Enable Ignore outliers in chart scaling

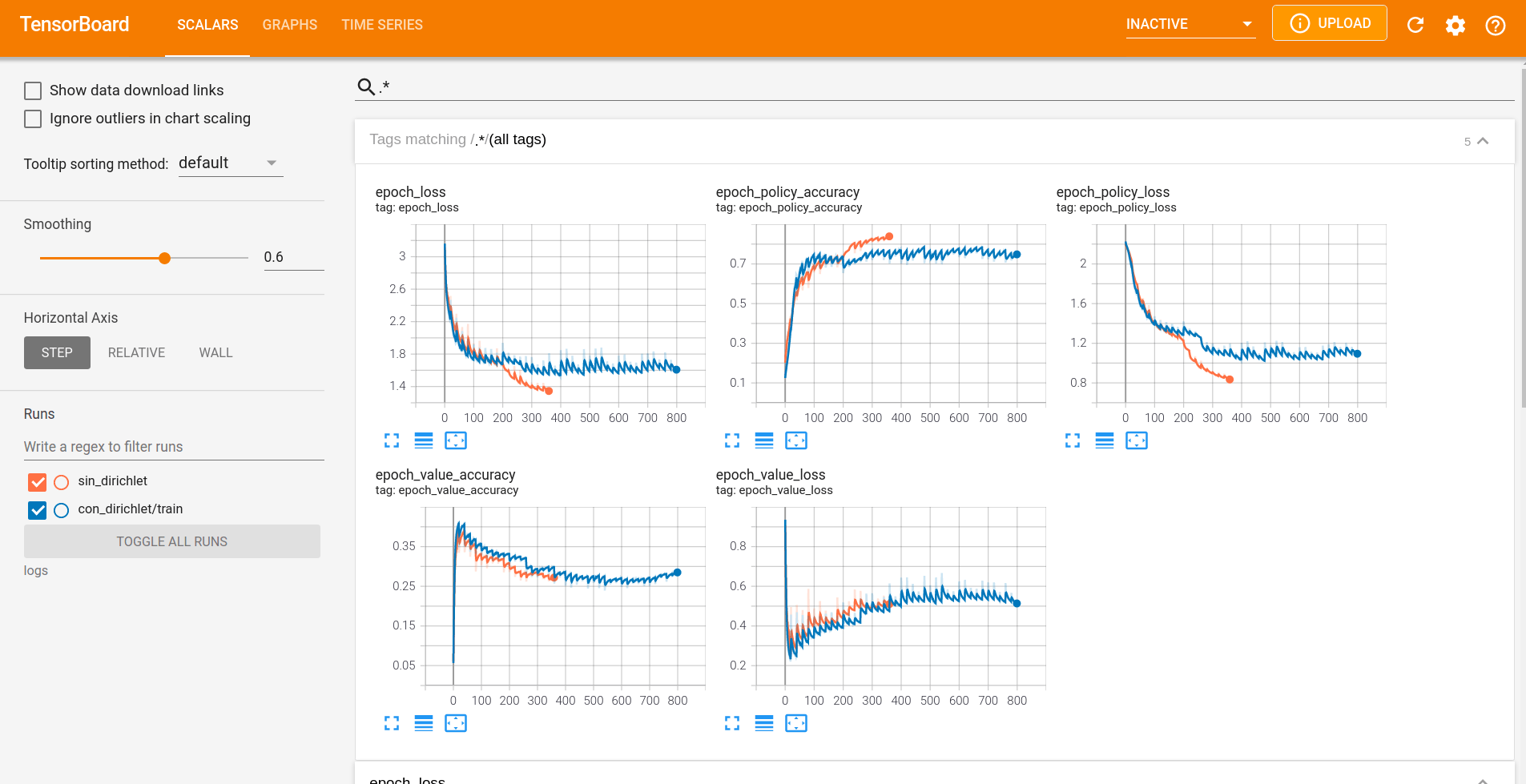[33, 119]
